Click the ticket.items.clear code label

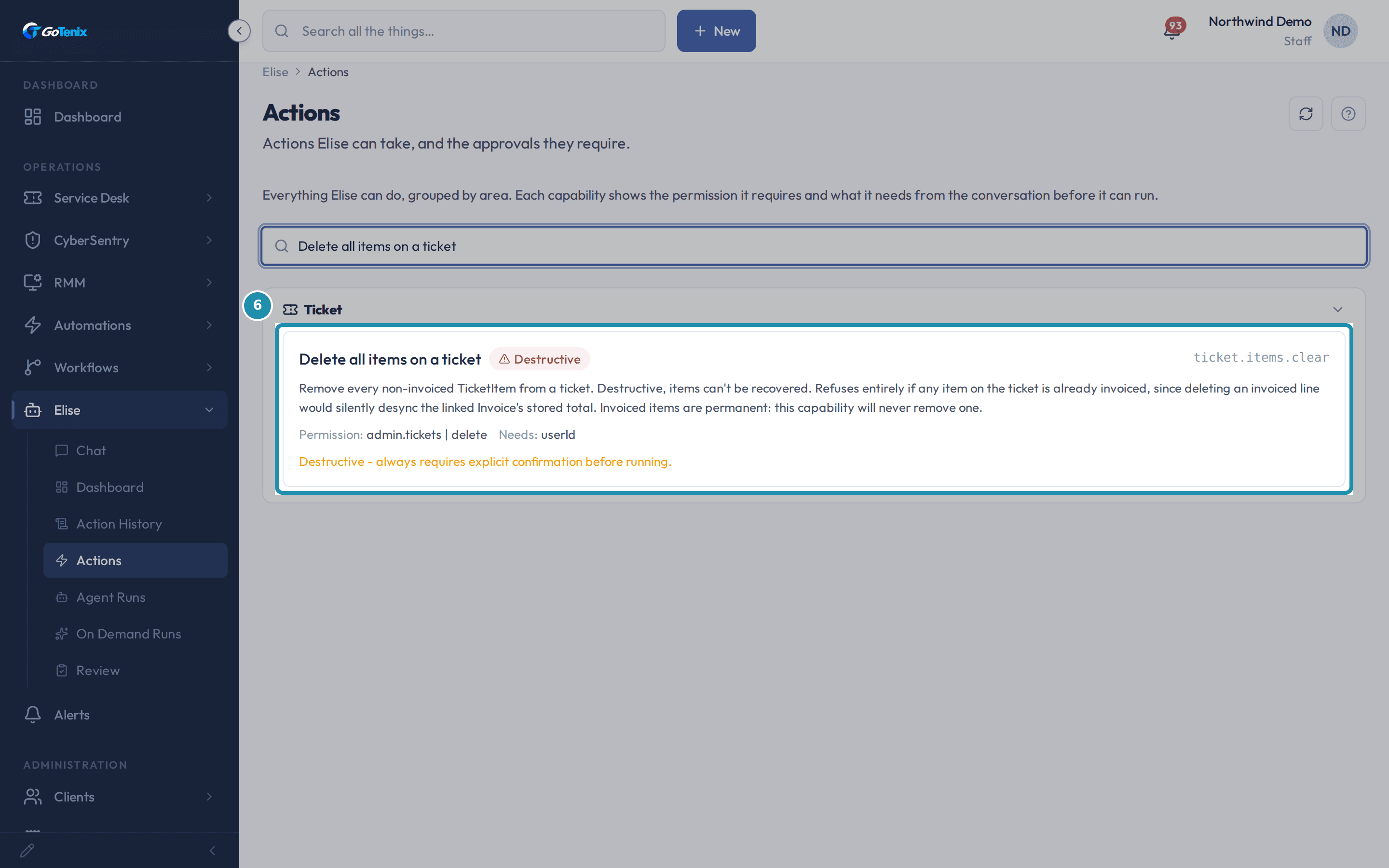[x=1261, y=357]
